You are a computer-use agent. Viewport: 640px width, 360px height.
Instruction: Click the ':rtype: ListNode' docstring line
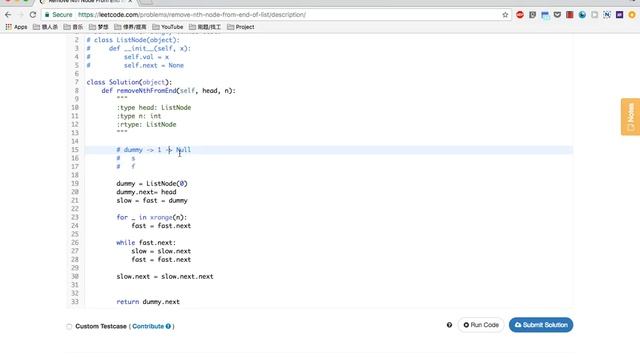[146, 124]
